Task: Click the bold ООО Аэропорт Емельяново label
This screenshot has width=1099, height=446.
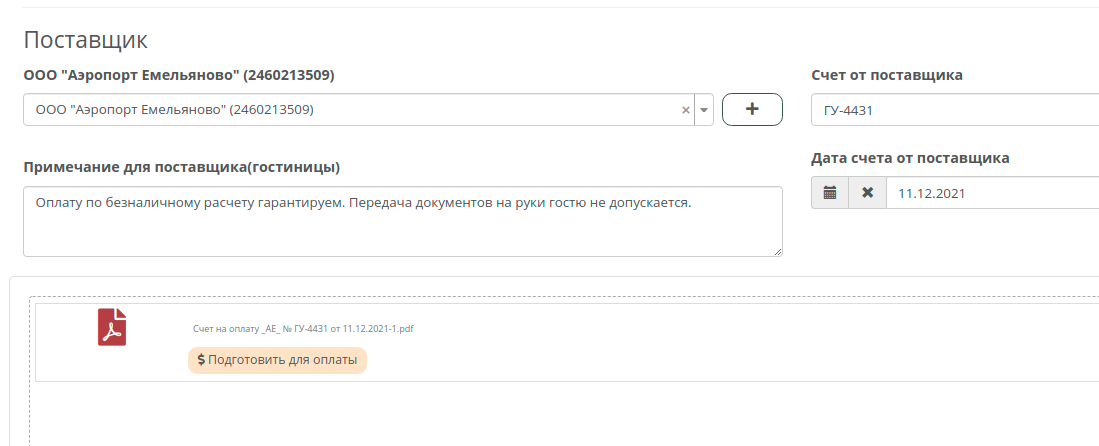Action: click(x=178, y=75)
